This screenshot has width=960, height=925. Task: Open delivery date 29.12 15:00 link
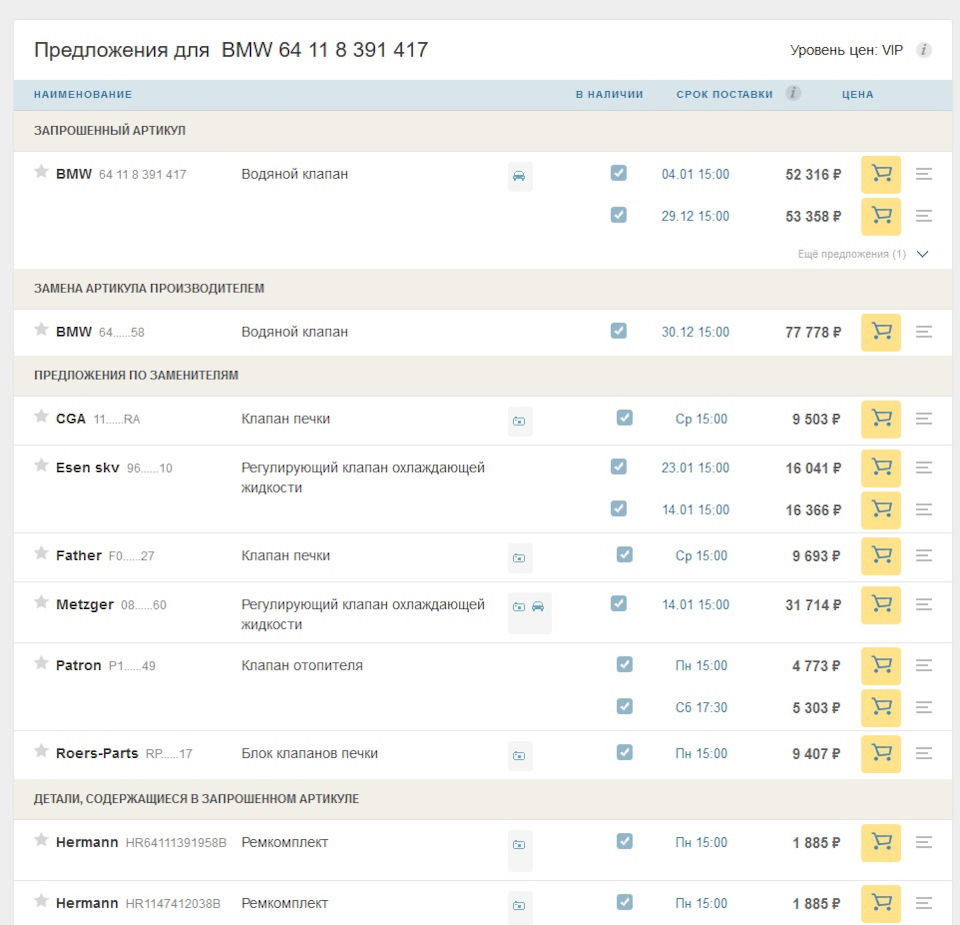click(x=696, y=216)
